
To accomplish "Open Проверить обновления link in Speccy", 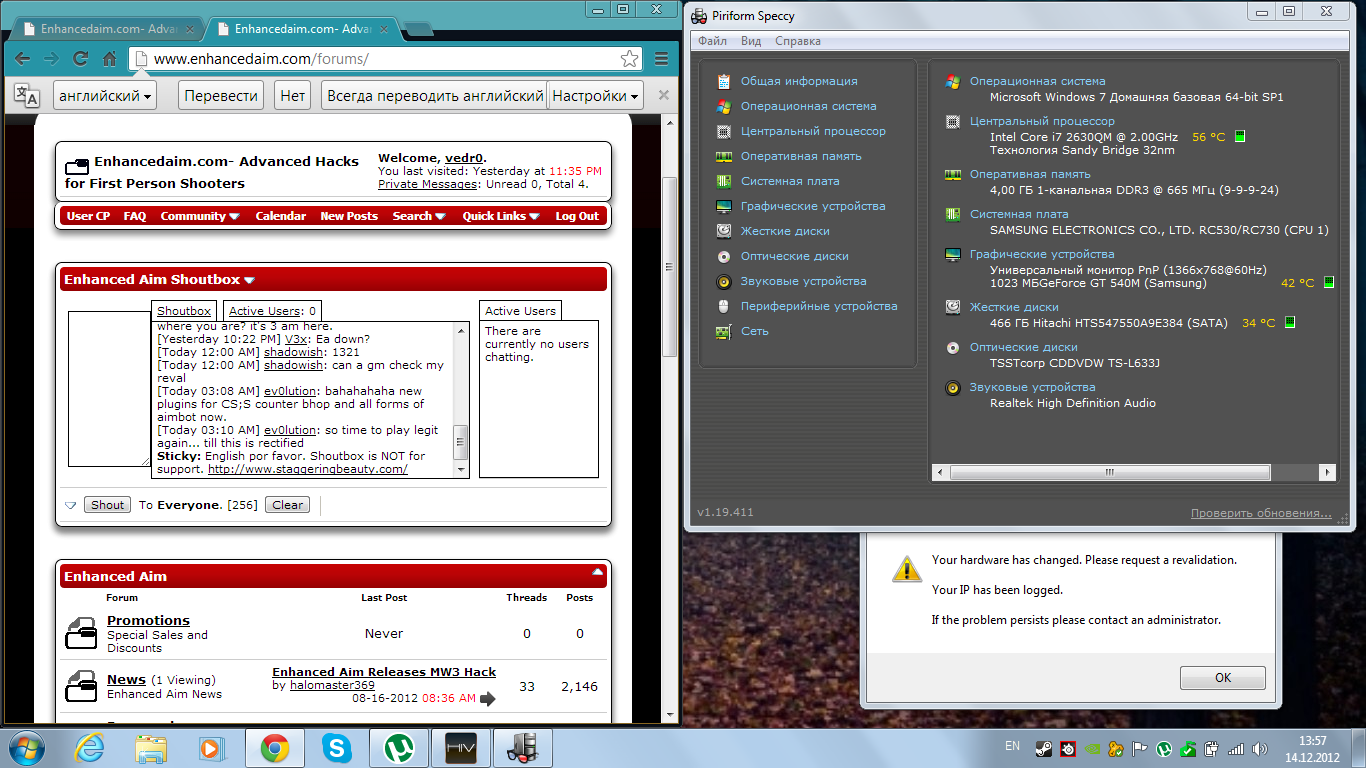I will point(1261,513).
